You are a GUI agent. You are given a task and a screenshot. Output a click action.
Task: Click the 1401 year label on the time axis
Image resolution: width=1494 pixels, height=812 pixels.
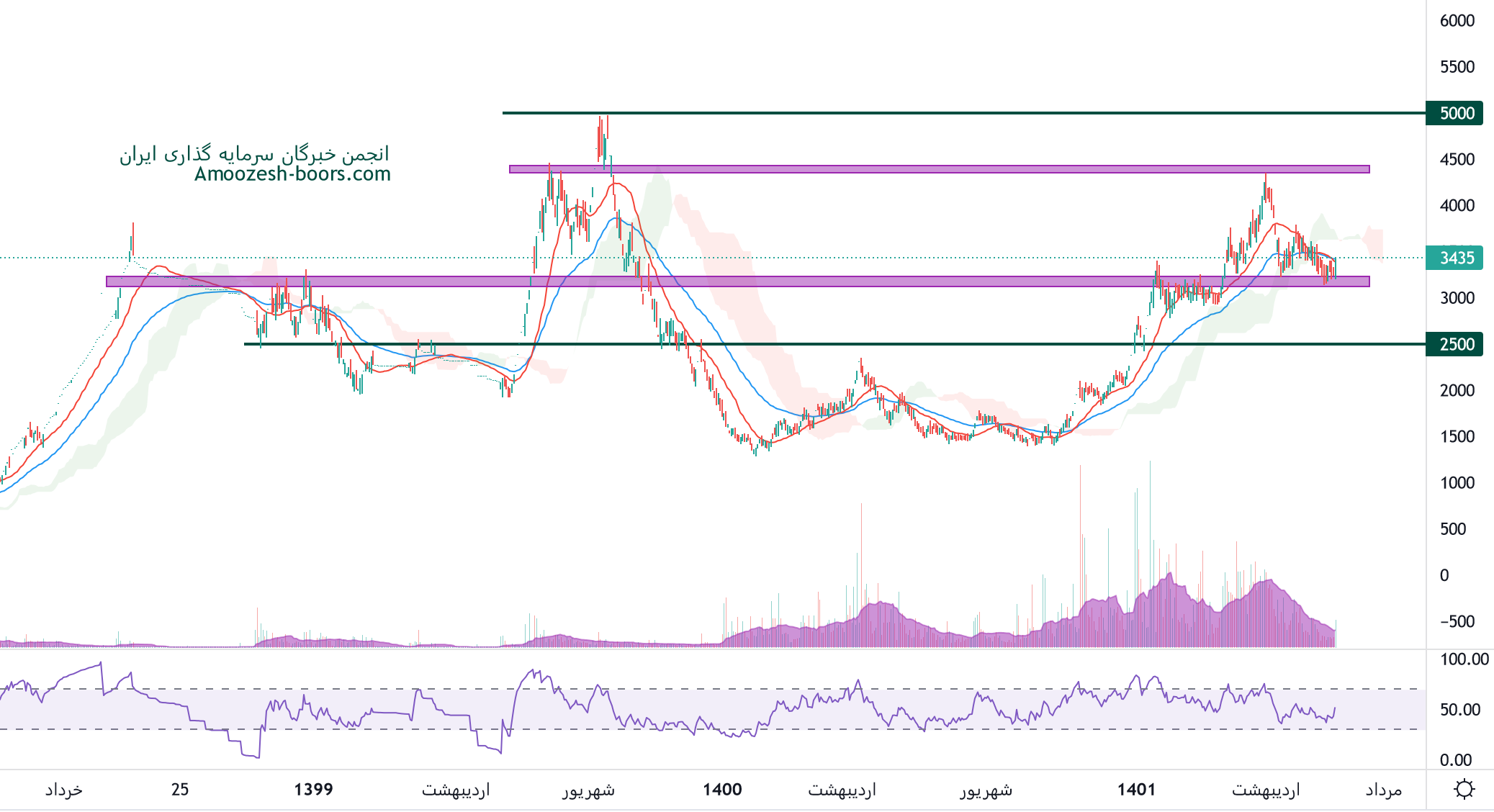tap(1136, 790)
